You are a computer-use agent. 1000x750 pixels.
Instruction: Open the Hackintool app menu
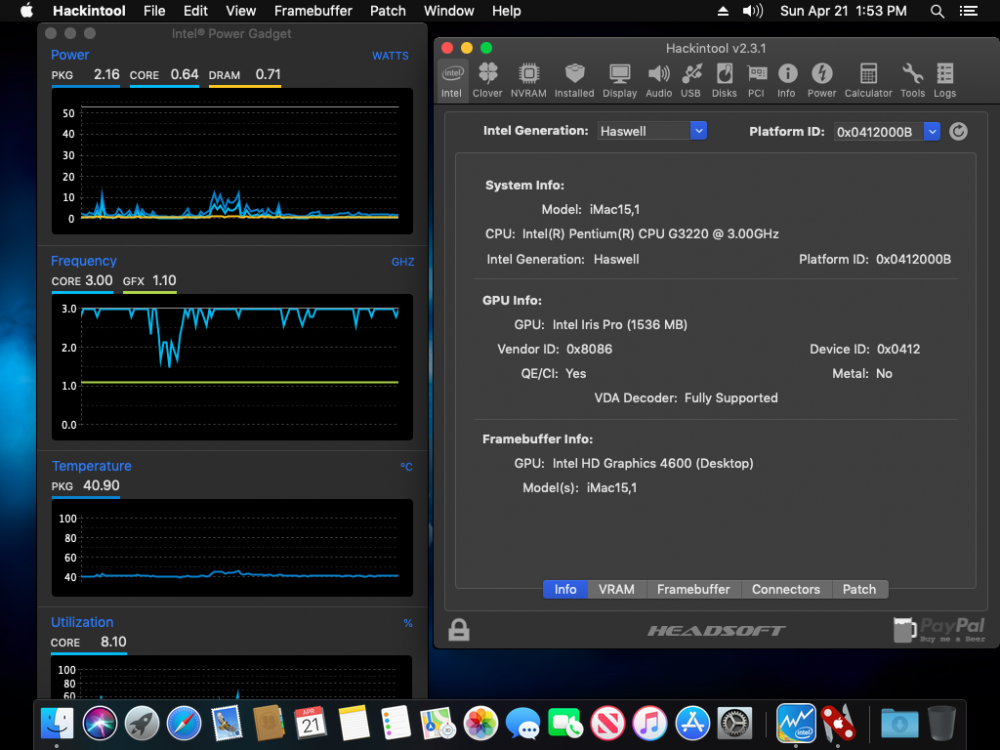89,11
